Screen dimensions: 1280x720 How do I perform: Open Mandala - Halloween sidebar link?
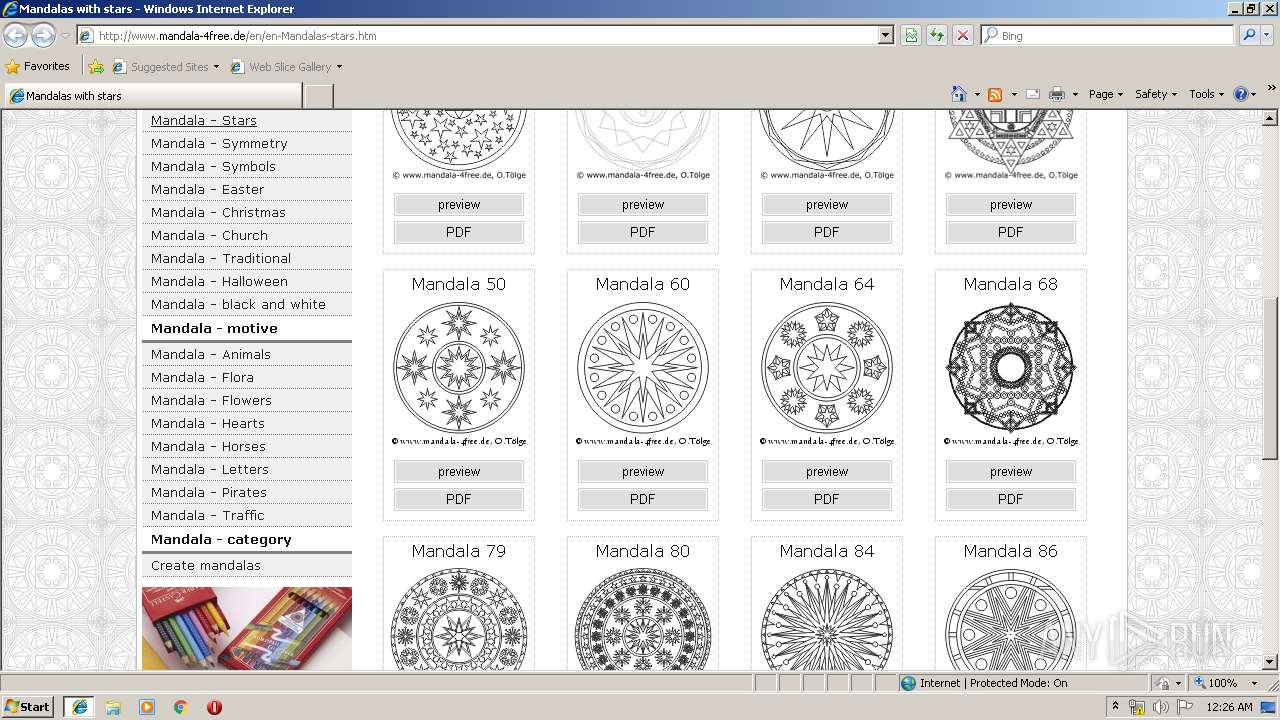(x=219, y=281)
